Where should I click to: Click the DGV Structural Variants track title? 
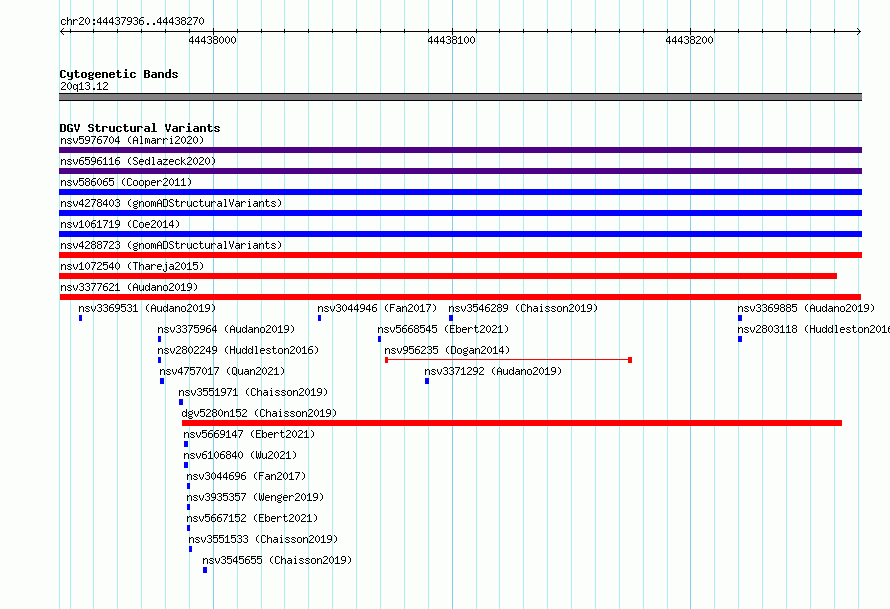point(140,128)
